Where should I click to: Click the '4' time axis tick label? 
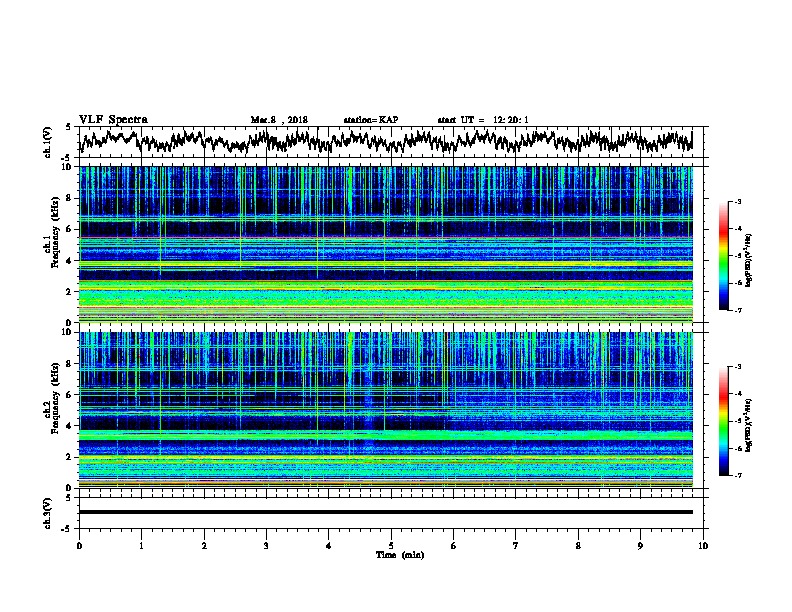(329, 545)
